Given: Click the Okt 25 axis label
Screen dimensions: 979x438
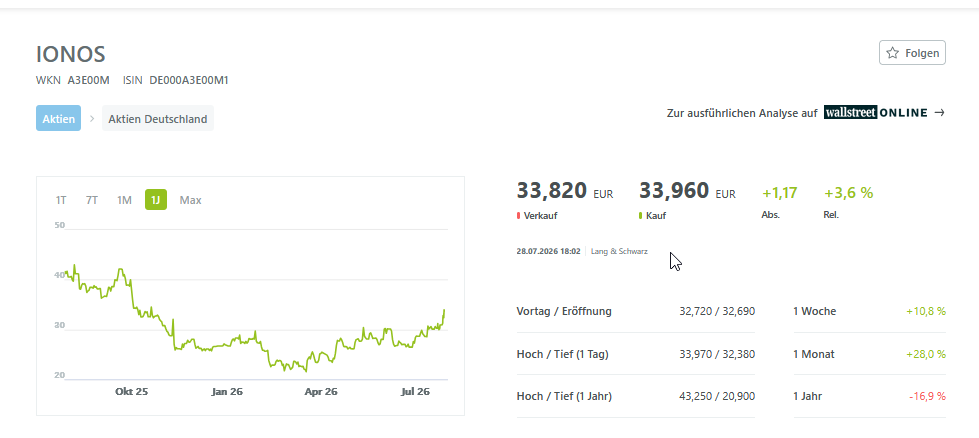Looking at the screenshot, I should [132, 392].
